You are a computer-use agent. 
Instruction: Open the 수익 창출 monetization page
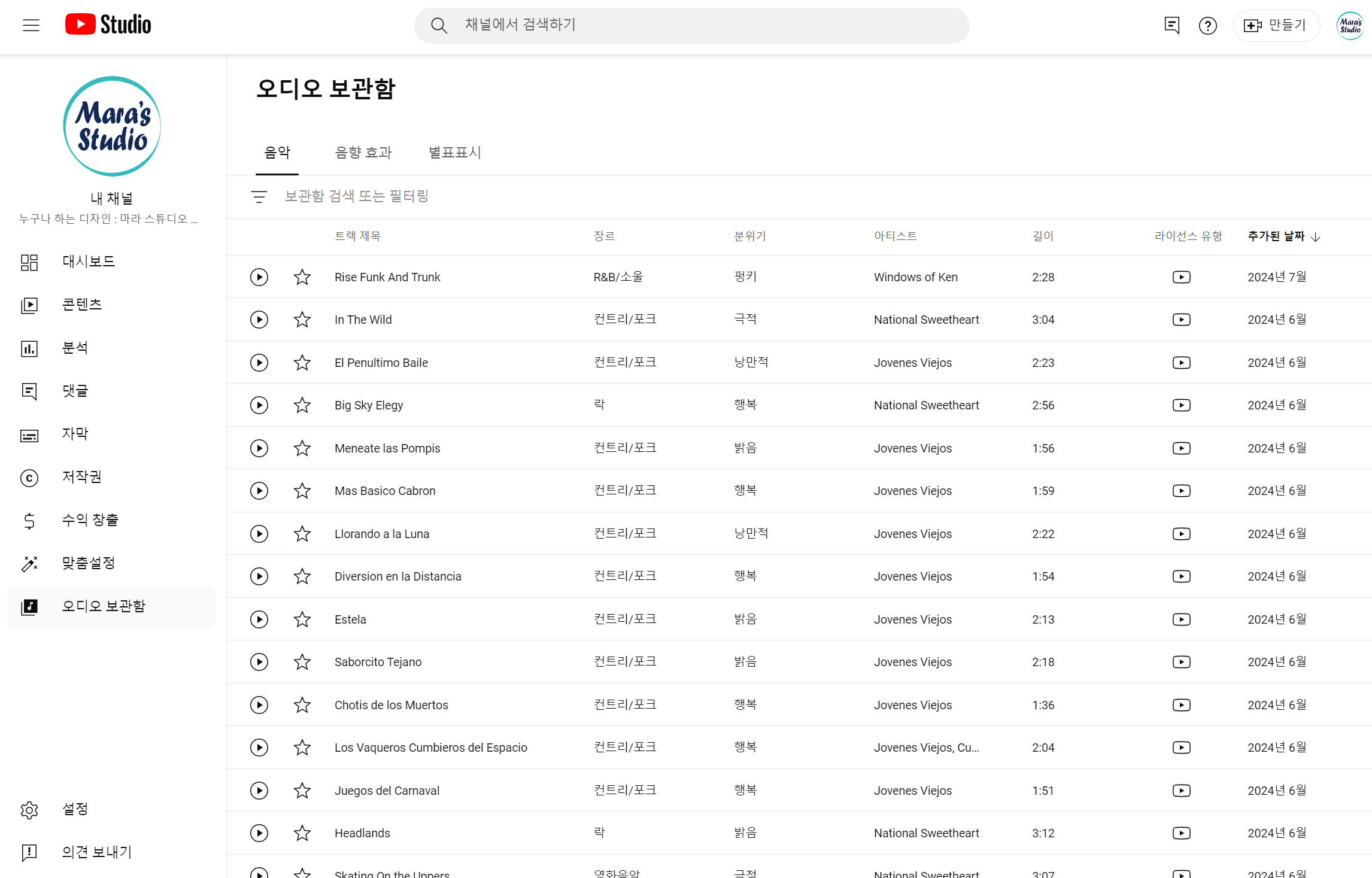pyautogui.click(x=90, y=520)
